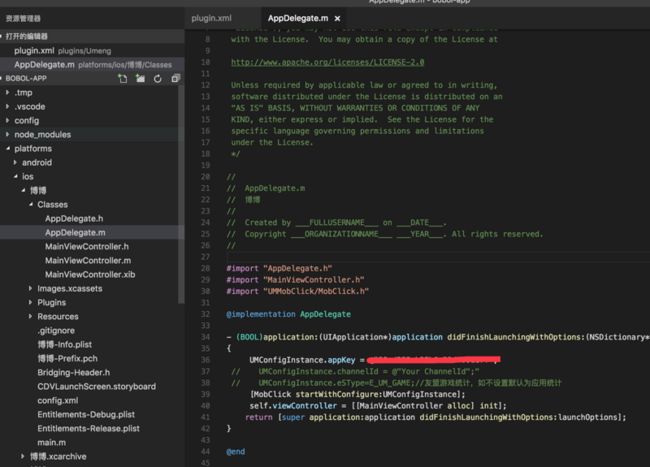This screenshot has width=650, height=467.
Task: Click line number 27 in gutter
Action: tap(206, 257)
